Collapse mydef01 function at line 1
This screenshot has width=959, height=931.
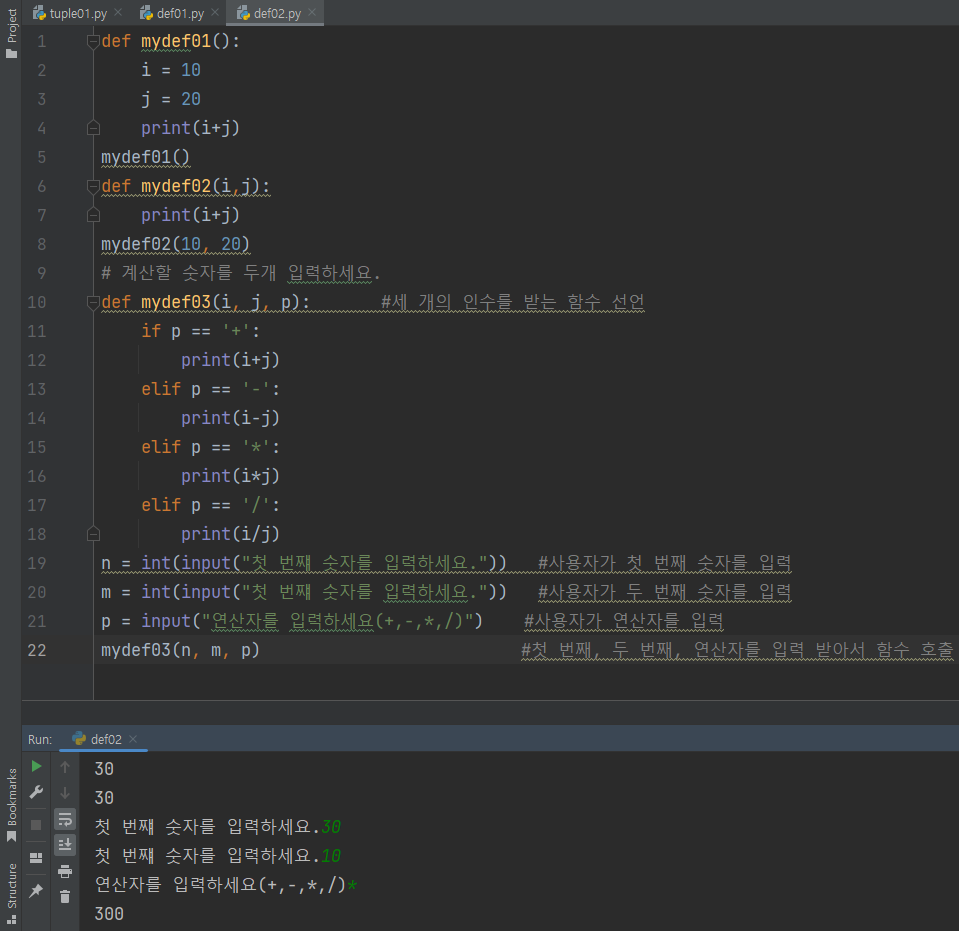click(x=93, y=41)
